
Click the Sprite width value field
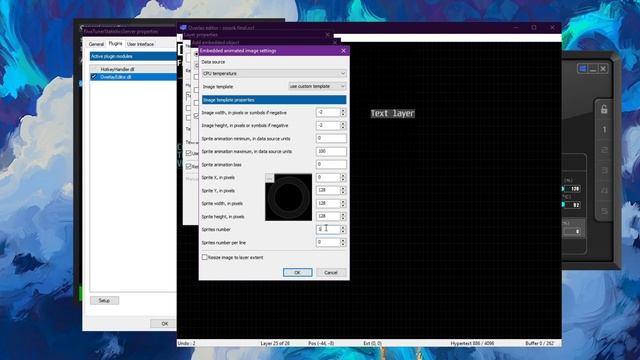pyautogui.click(x=328, y=203)
